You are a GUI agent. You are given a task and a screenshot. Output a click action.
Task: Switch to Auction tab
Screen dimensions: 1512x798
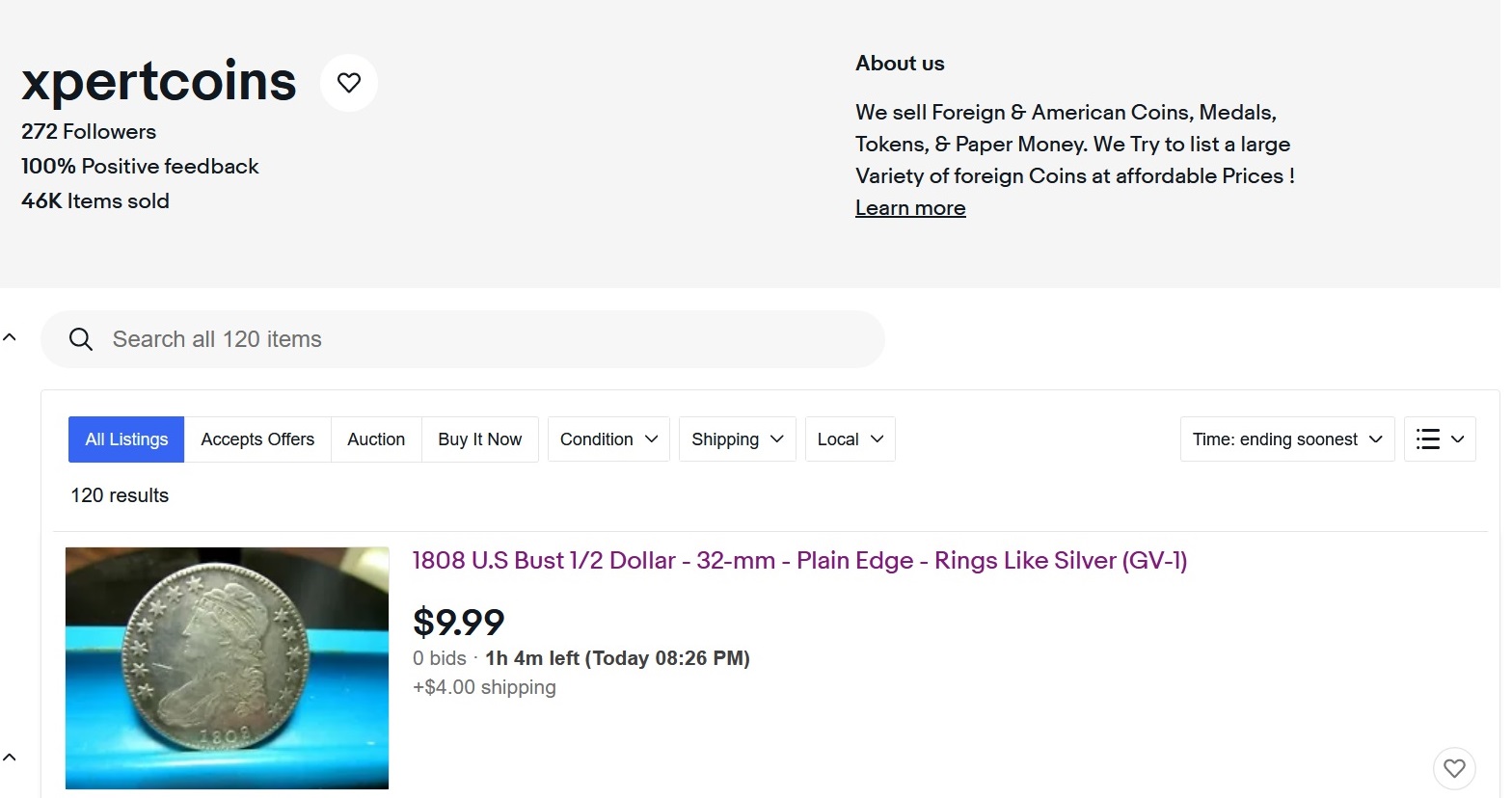(376, 439)
